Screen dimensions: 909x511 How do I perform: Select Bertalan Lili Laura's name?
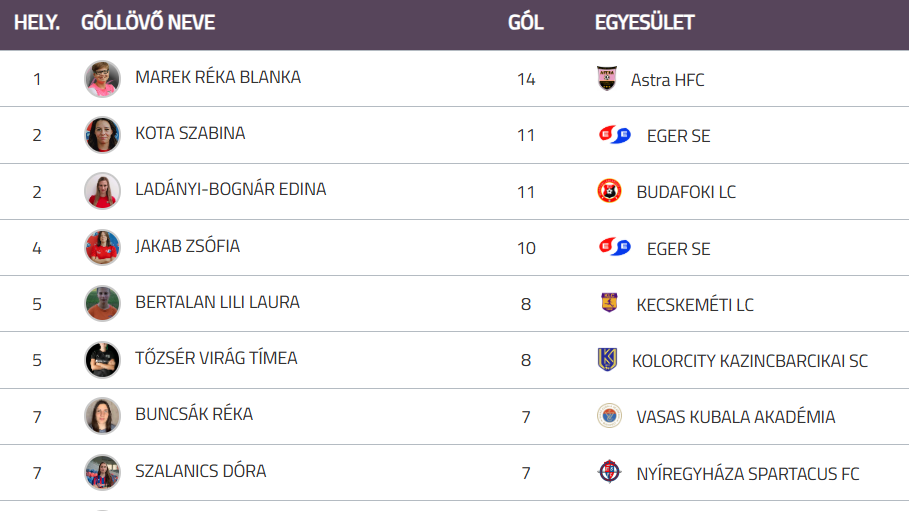217,302
